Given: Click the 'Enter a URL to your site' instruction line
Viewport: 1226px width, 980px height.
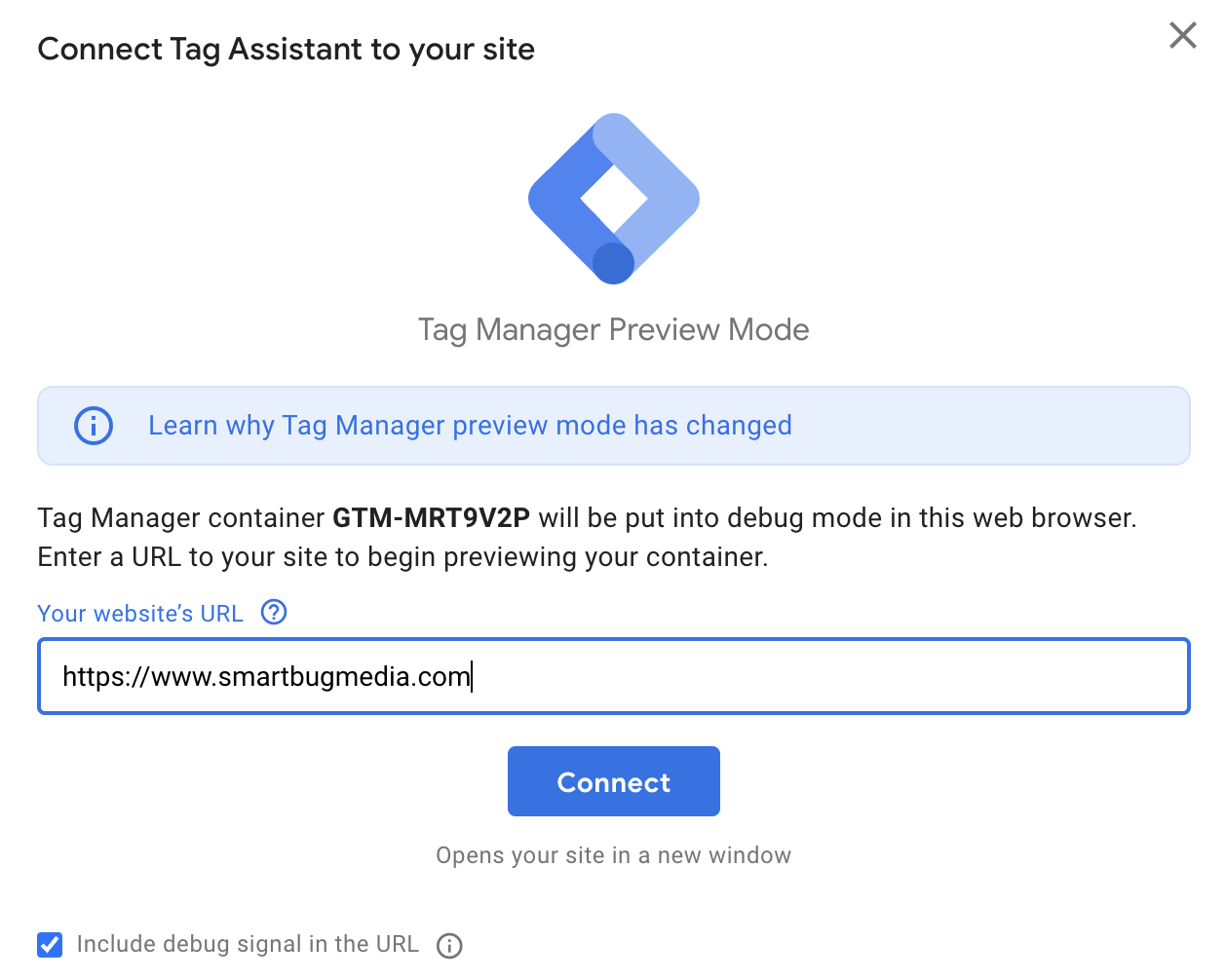Looking at the screenshot, I should coord(402,557).
